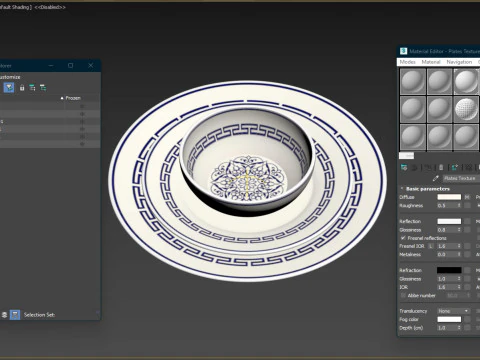
Task: Enable the Abbe number checkbox
Action: tap(403, 295)
